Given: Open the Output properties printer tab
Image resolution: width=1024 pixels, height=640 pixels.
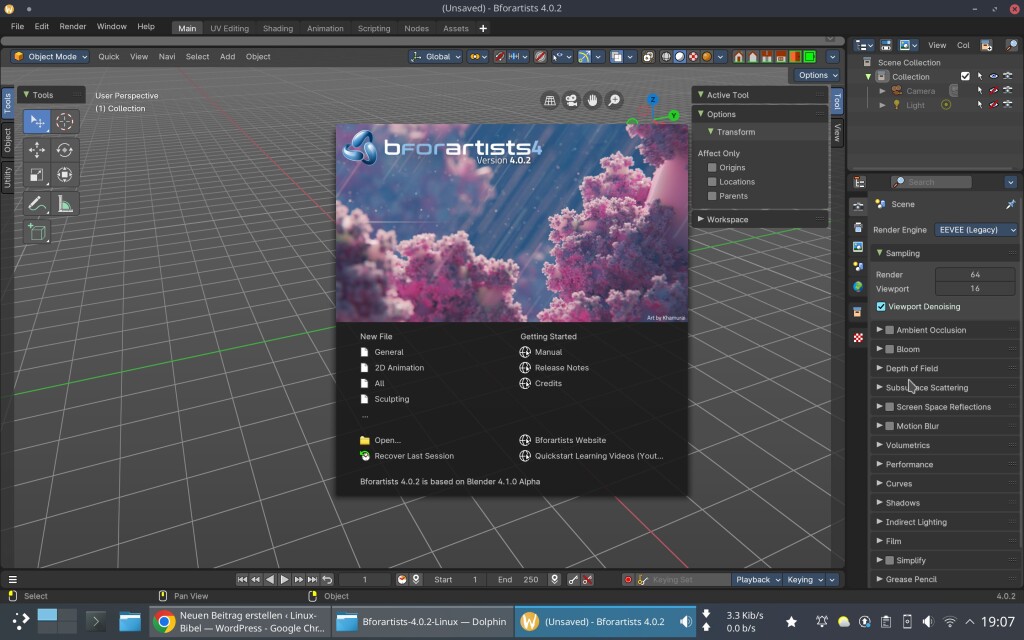Looking at the screenshot, I should point(858,227).
